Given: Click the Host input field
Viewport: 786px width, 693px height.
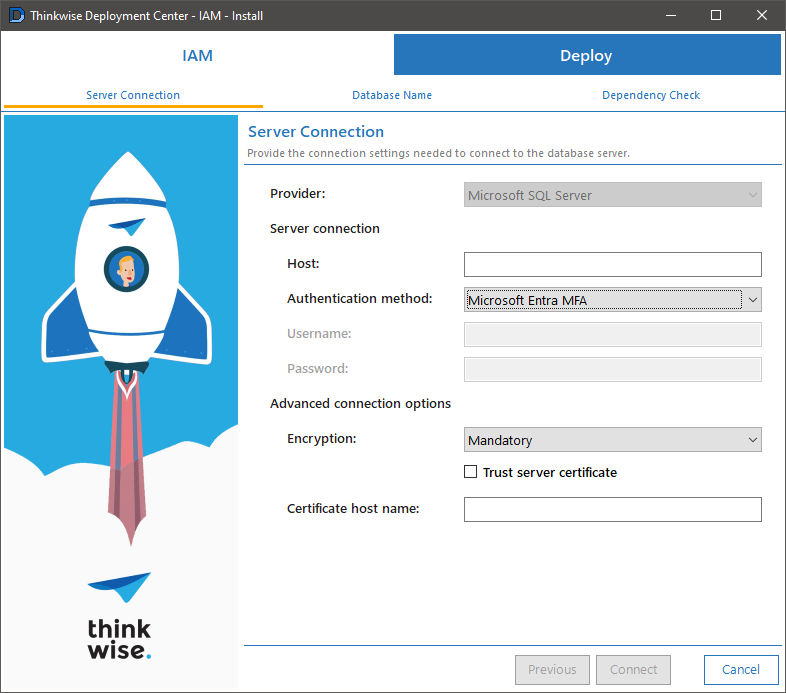Looking at the screenshot, I should (x=613, y=265).
